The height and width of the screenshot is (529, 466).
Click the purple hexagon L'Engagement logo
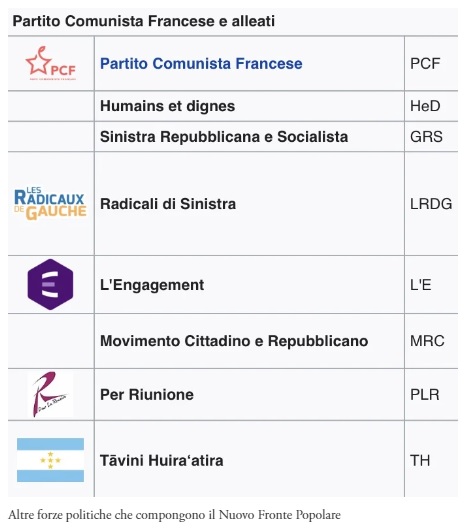pos(50,284)
